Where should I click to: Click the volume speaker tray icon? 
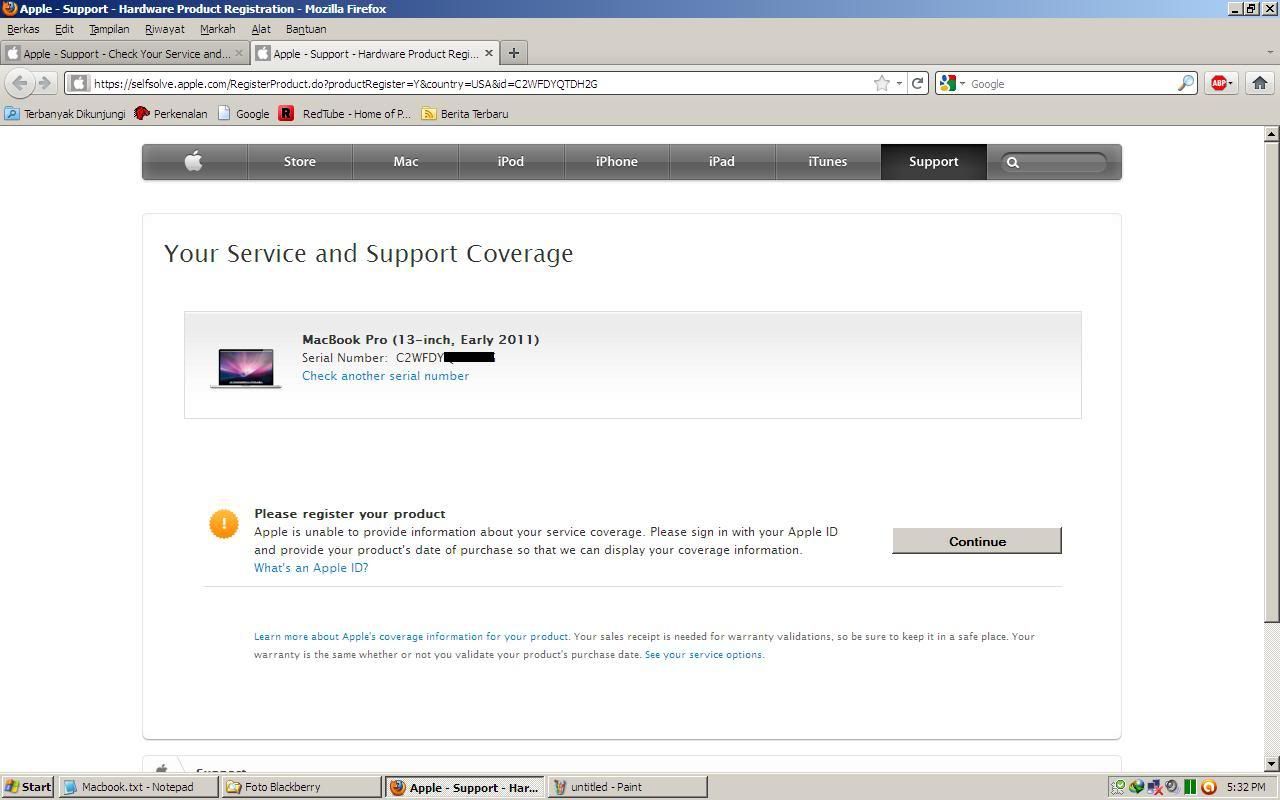1171,787
